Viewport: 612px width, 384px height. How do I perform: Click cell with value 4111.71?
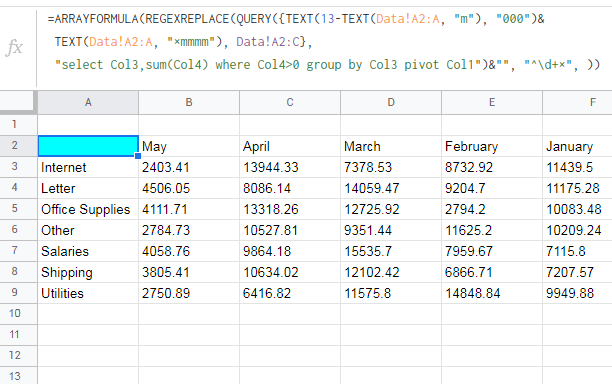pyautogui.click(x=189, y=209)
